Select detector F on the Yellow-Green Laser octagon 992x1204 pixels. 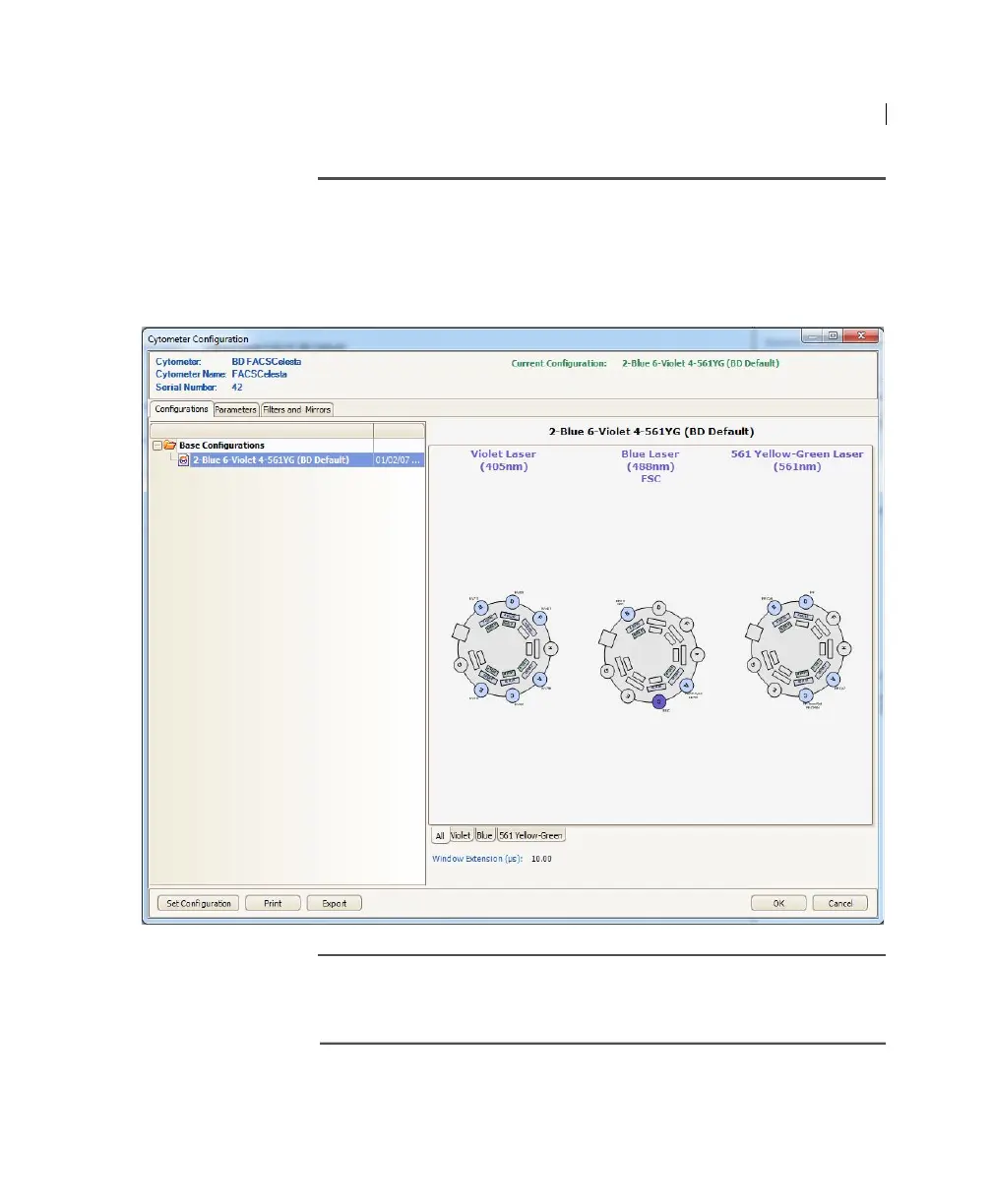(x=833, y=618)
